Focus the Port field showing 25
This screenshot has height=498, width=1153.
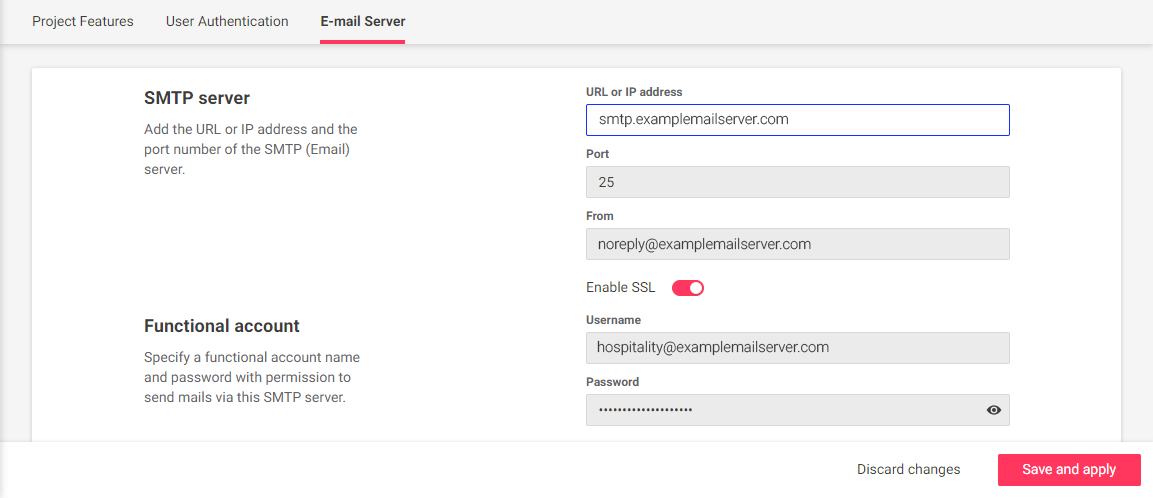(x=797, y=182)
